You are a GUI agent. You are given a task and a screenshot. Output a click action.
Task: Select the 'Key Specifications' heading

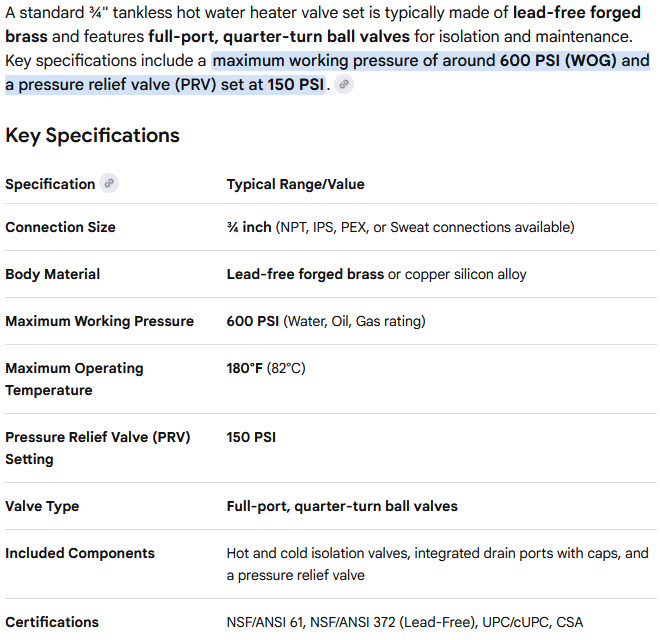coord(92,136)
